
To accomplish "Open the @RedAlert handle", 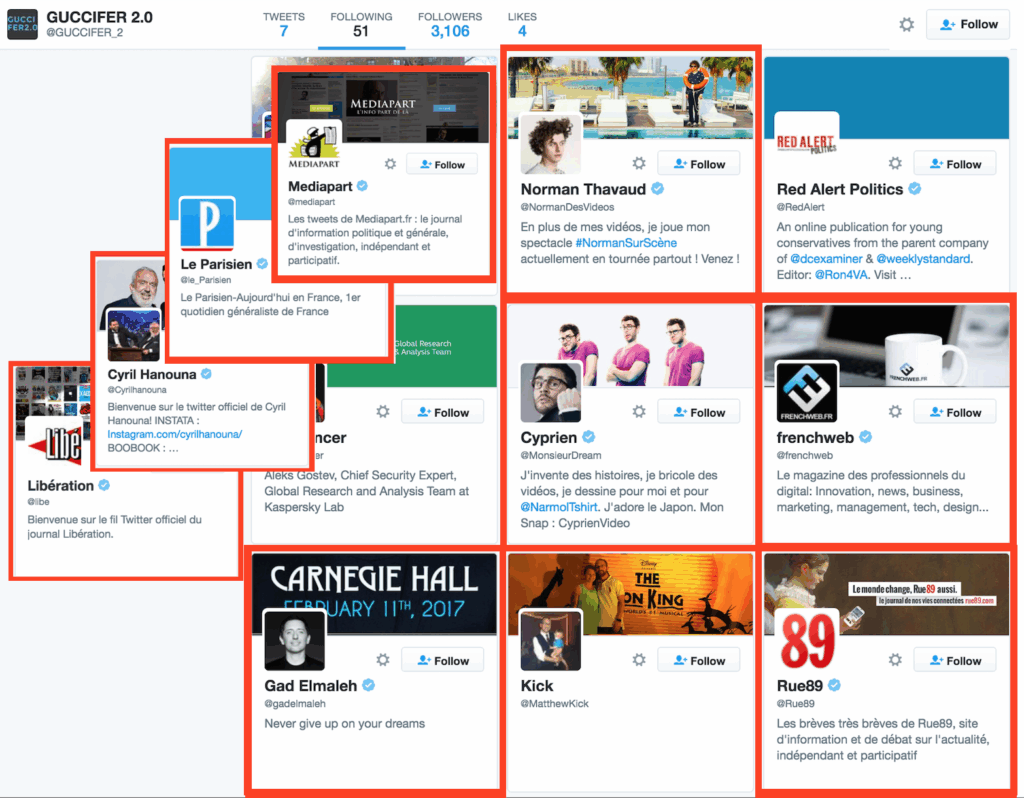I will (x=801, y=207).
